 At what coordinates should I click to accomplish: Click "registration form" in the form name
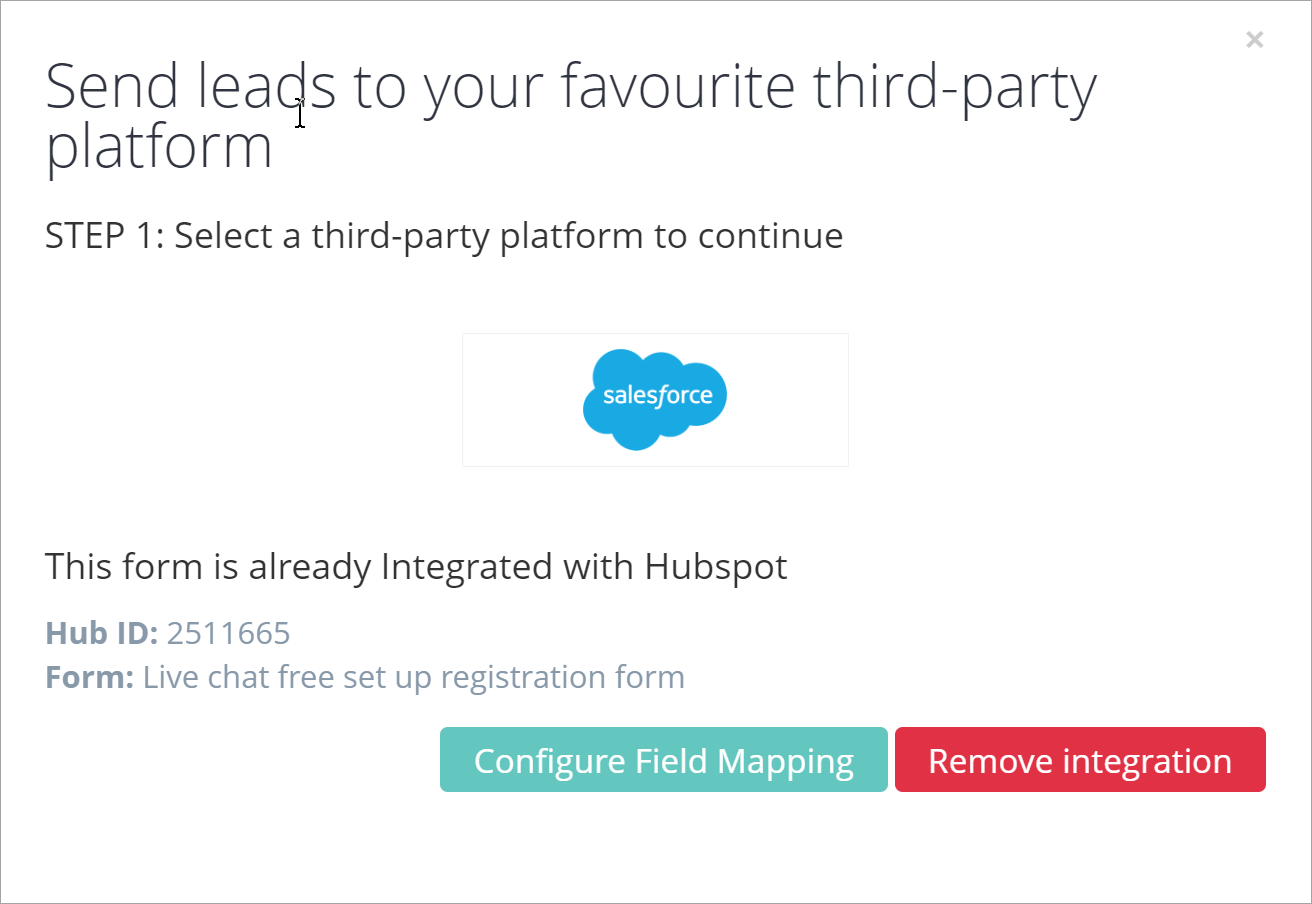[x=562, y=677]
